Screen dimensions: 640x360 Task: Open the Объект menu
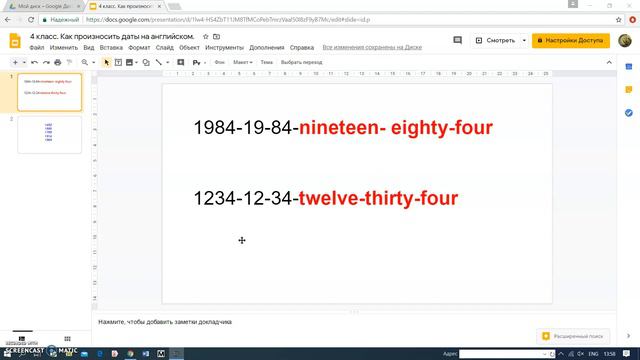pyautogui.click(x=189, y=48)
